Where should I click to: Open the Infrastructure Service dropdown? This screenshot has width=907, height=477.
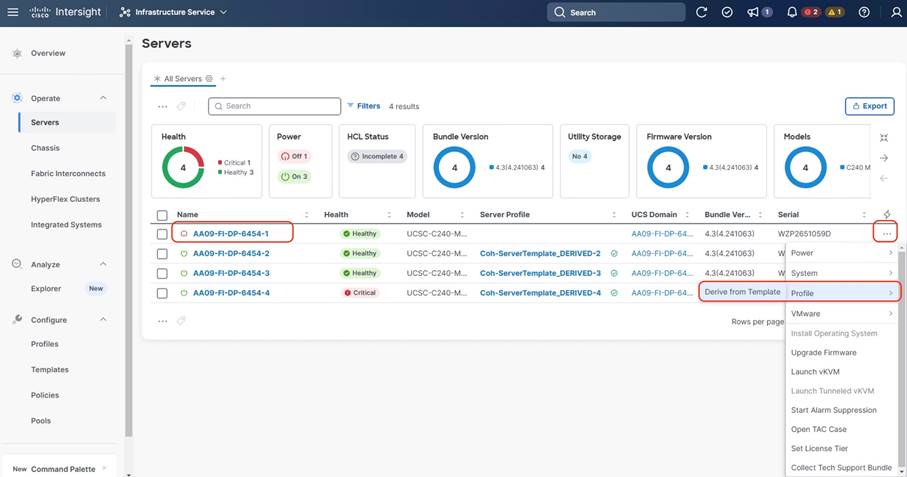click(173, 12)
